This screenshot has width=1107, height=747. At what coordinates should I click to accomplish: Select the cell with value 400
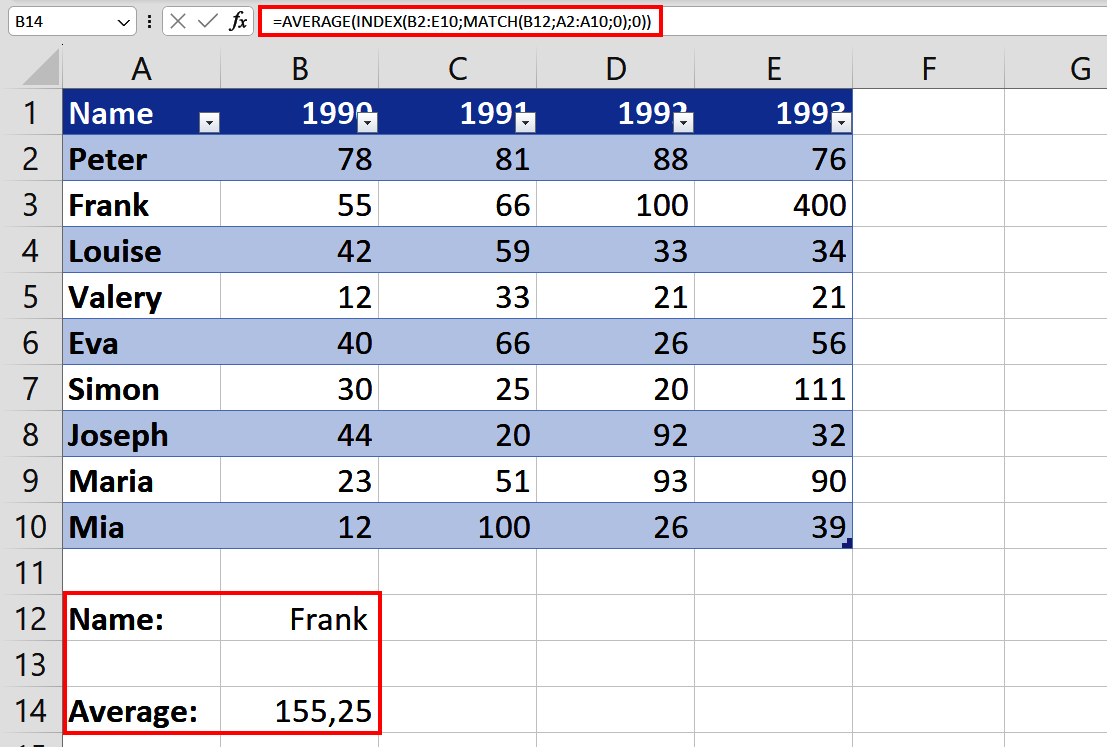[773, 205]
